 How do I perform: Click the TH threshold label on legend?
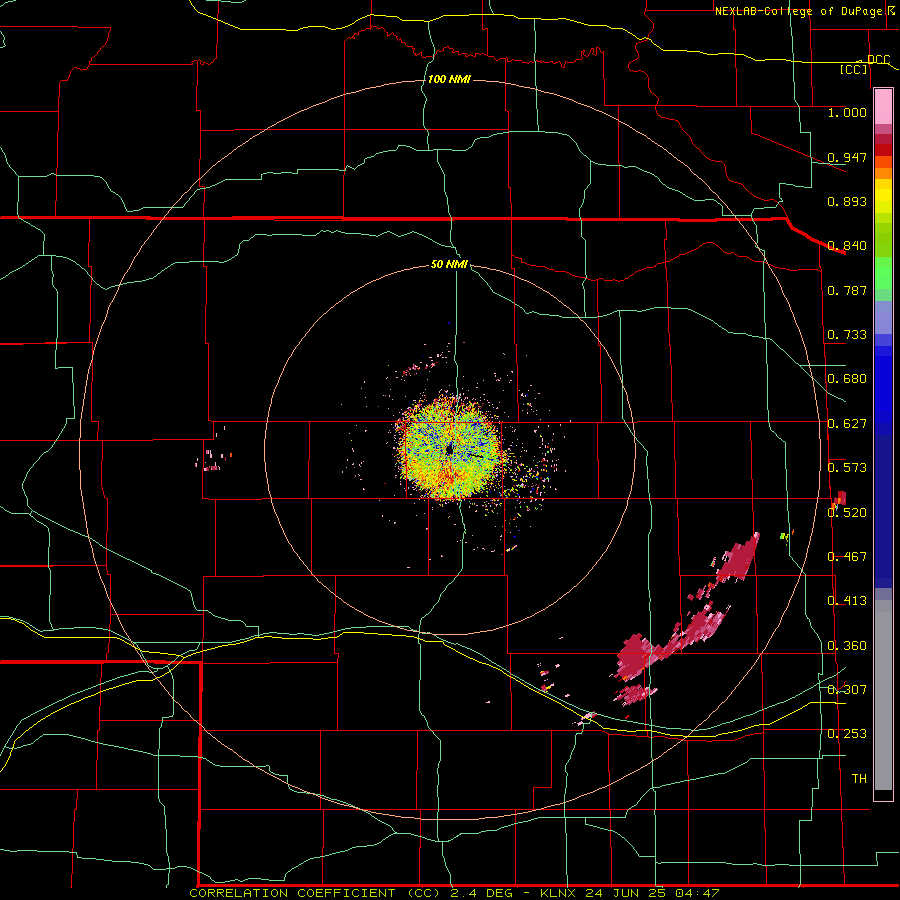pos(859,779)
